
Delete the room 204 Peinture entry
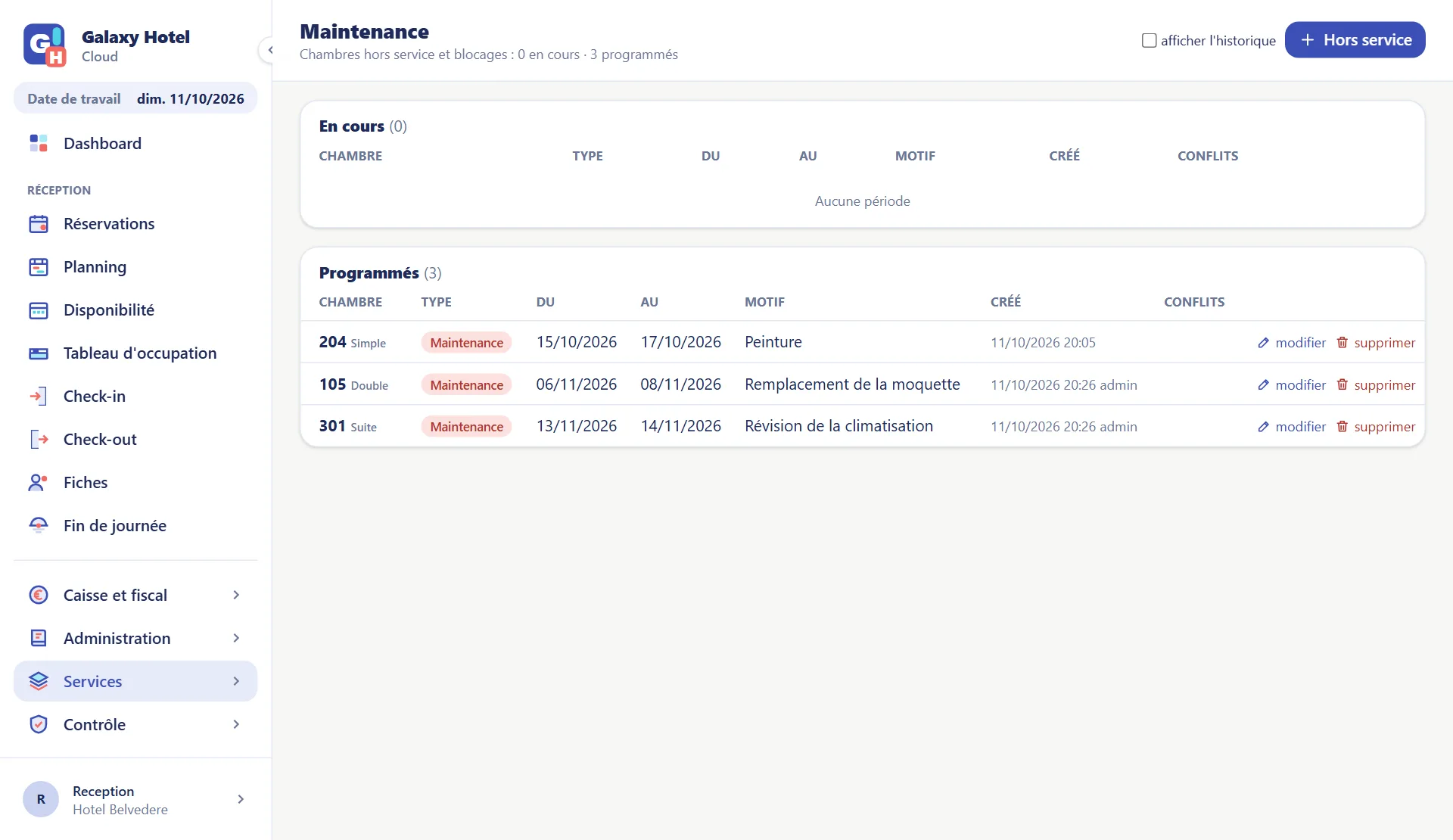[x=1376, y=343]
